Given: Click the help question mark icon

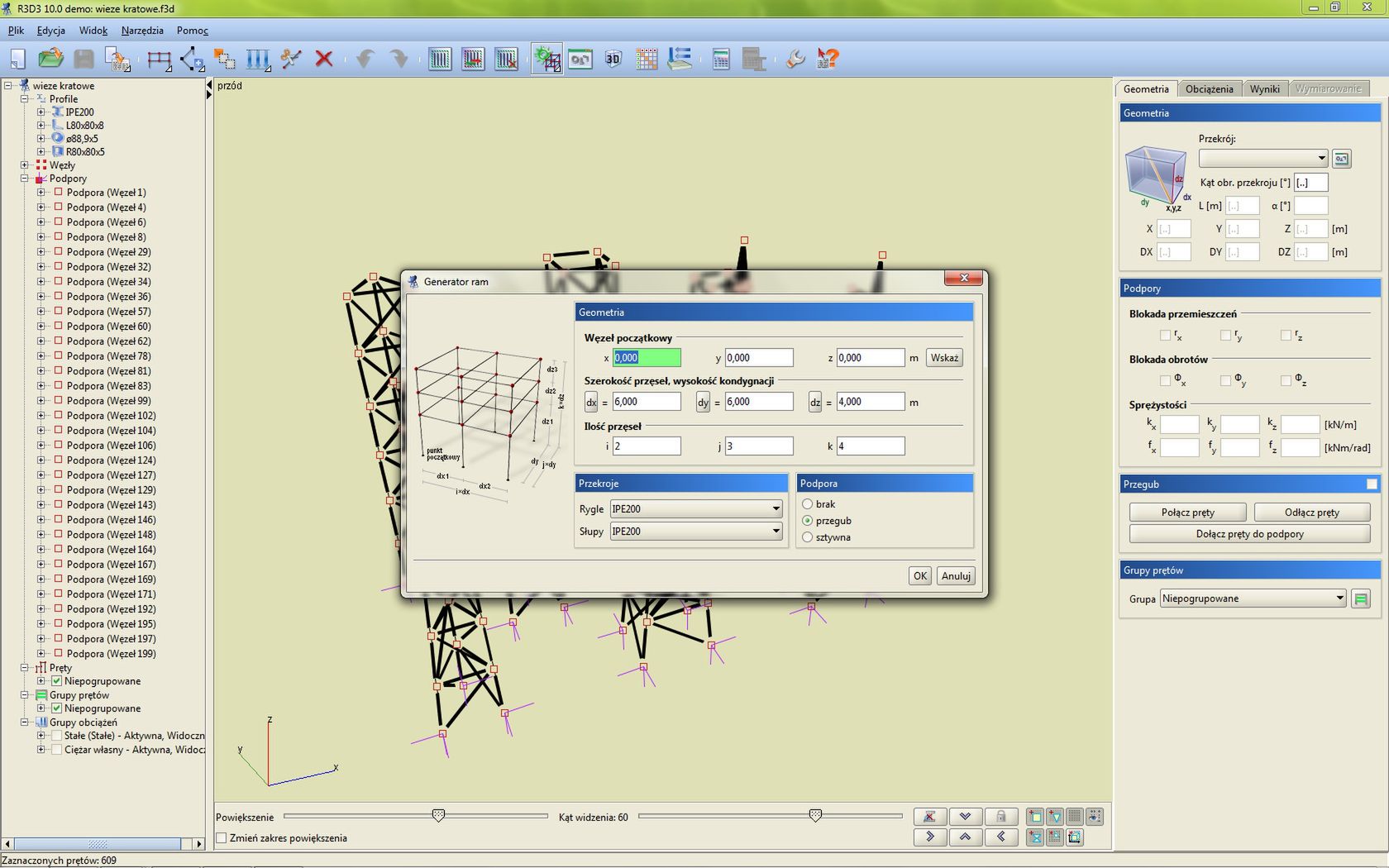Looking at the screenshot, I should point(828,59).
